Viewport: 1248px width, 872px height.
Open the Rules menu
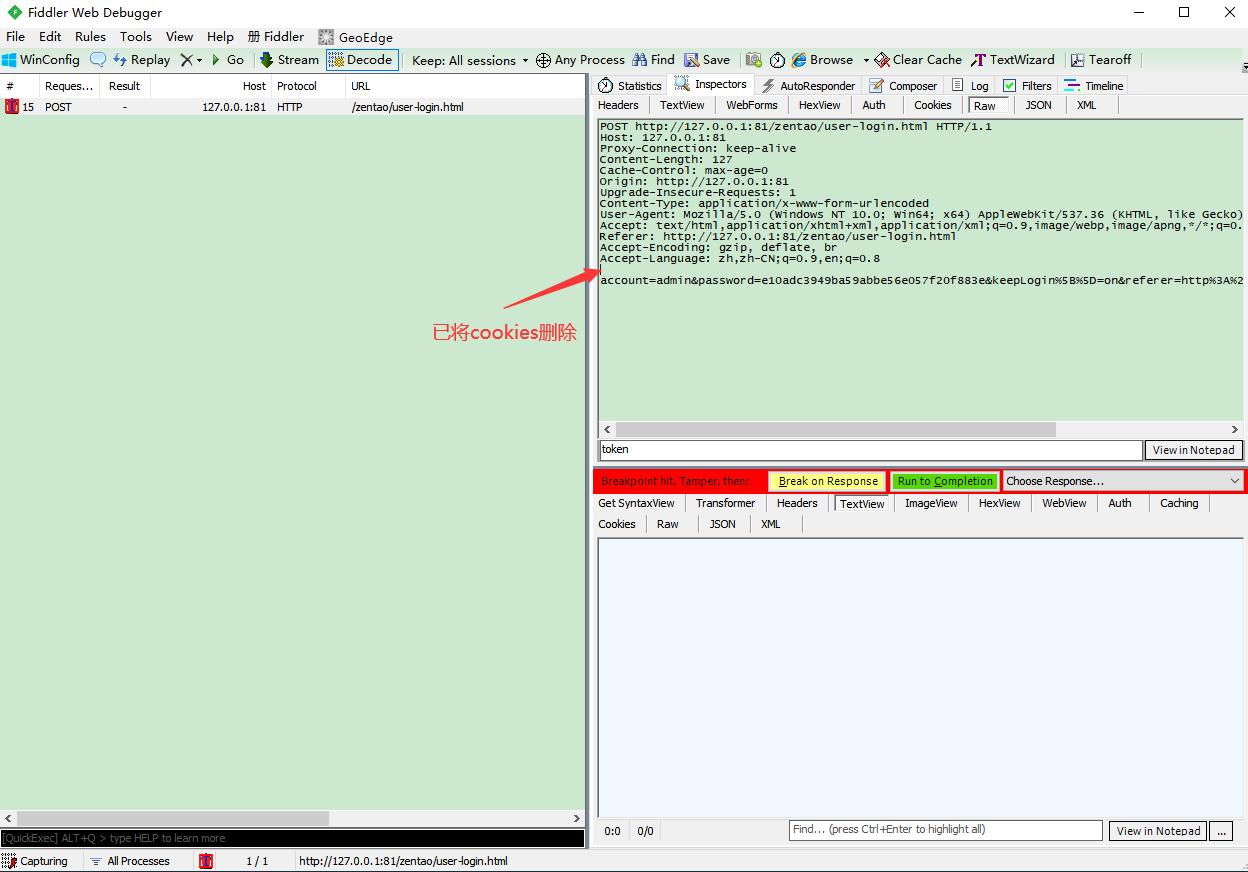click(x=90, y=37)
